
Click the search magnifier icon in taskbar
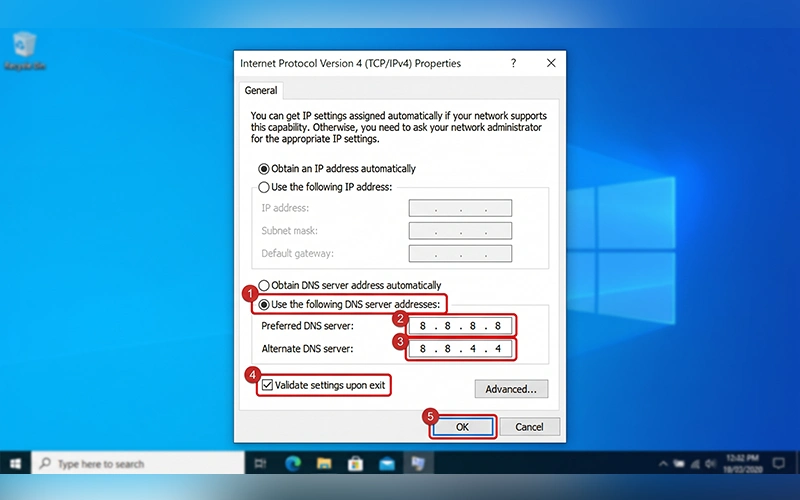click(45, 463)
